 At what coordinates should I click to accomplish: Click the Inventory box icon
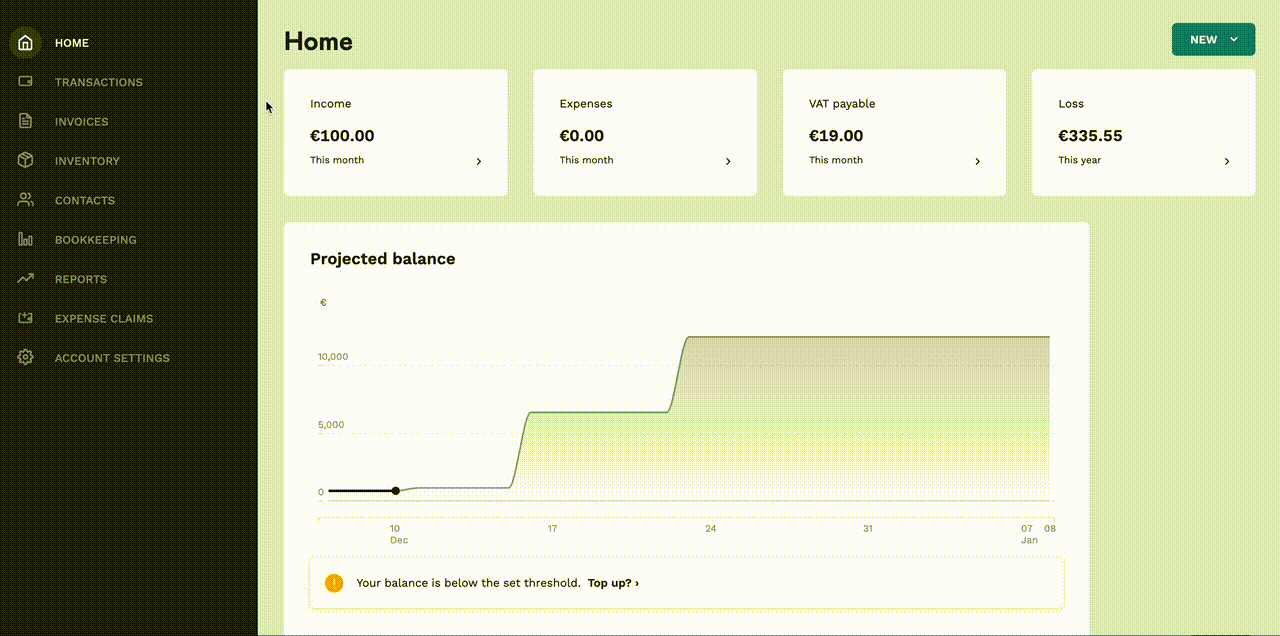(x=25, y=160)
